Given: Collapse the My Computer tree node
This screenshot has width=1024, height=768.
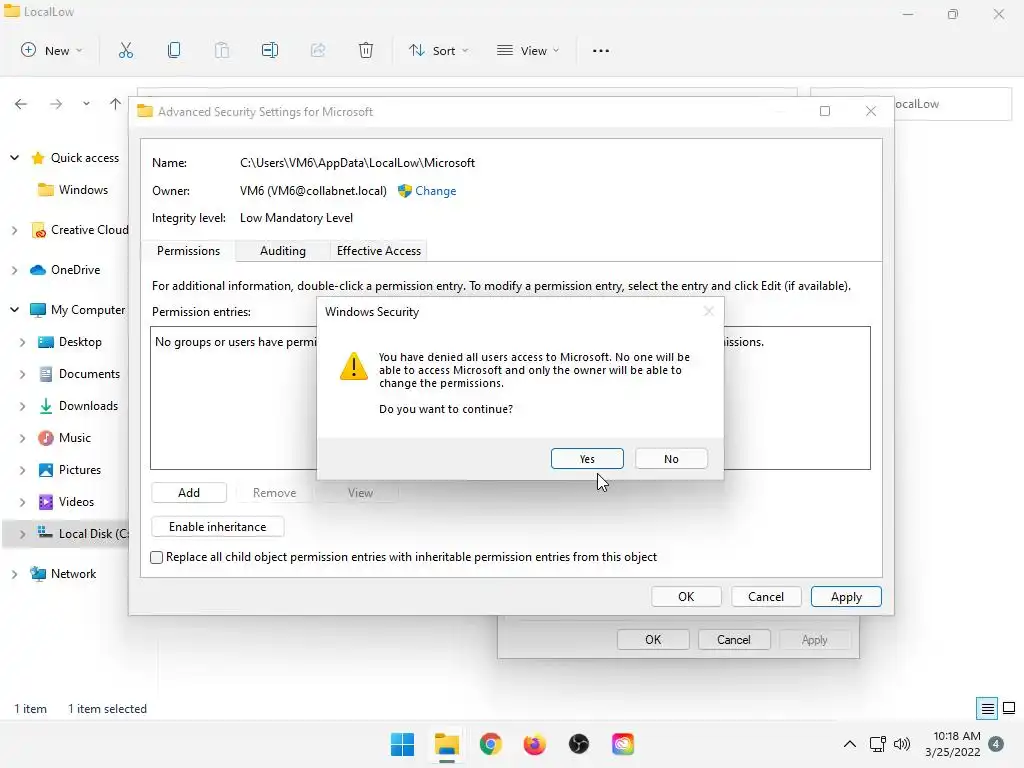Looking at the screenshot, I should 14,310.
